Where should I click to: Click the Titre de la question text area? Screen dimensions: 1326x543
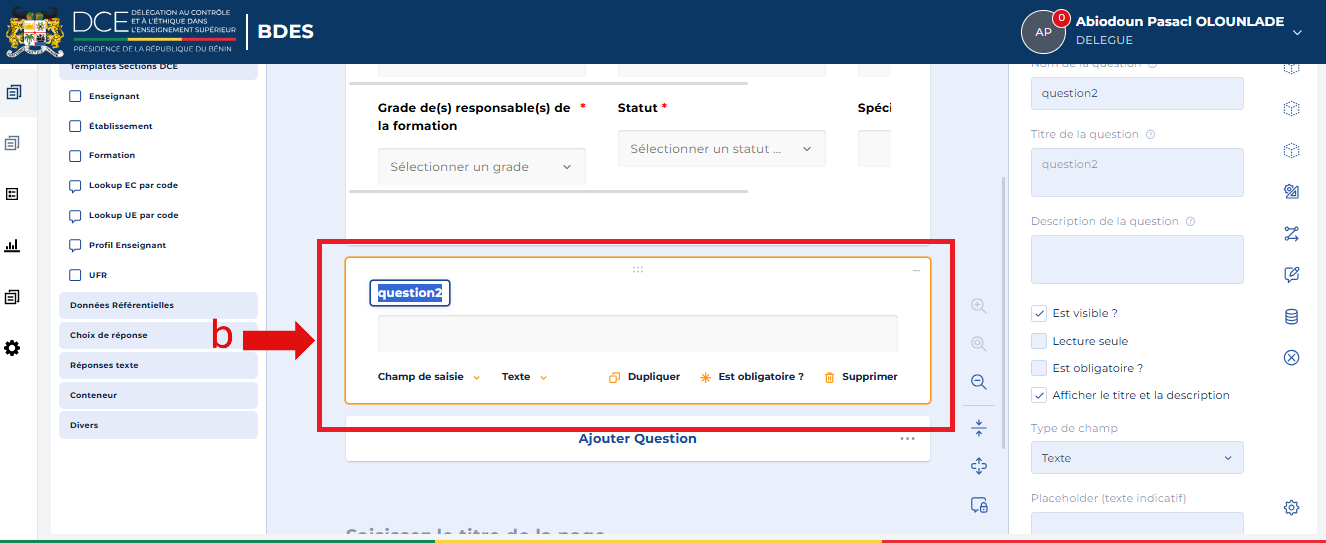click(x=1137, y=173)
